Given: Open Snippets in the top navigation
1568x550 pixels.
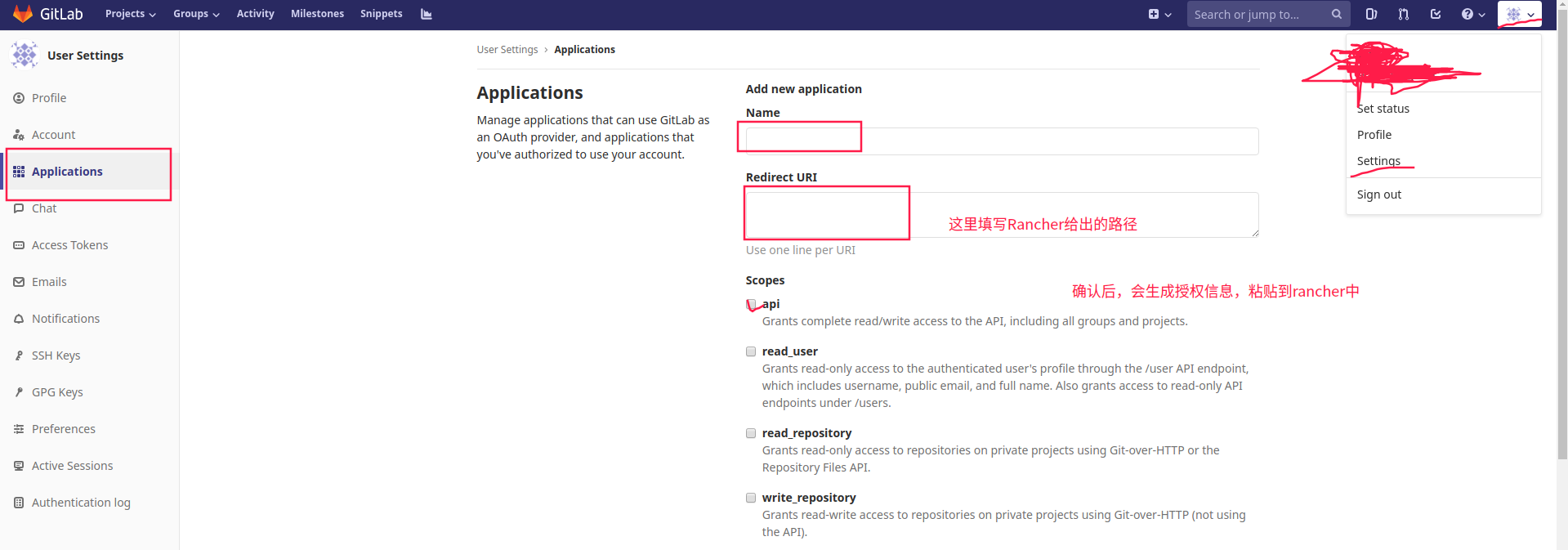Looking at the screenshot, I should pos(381,14).
